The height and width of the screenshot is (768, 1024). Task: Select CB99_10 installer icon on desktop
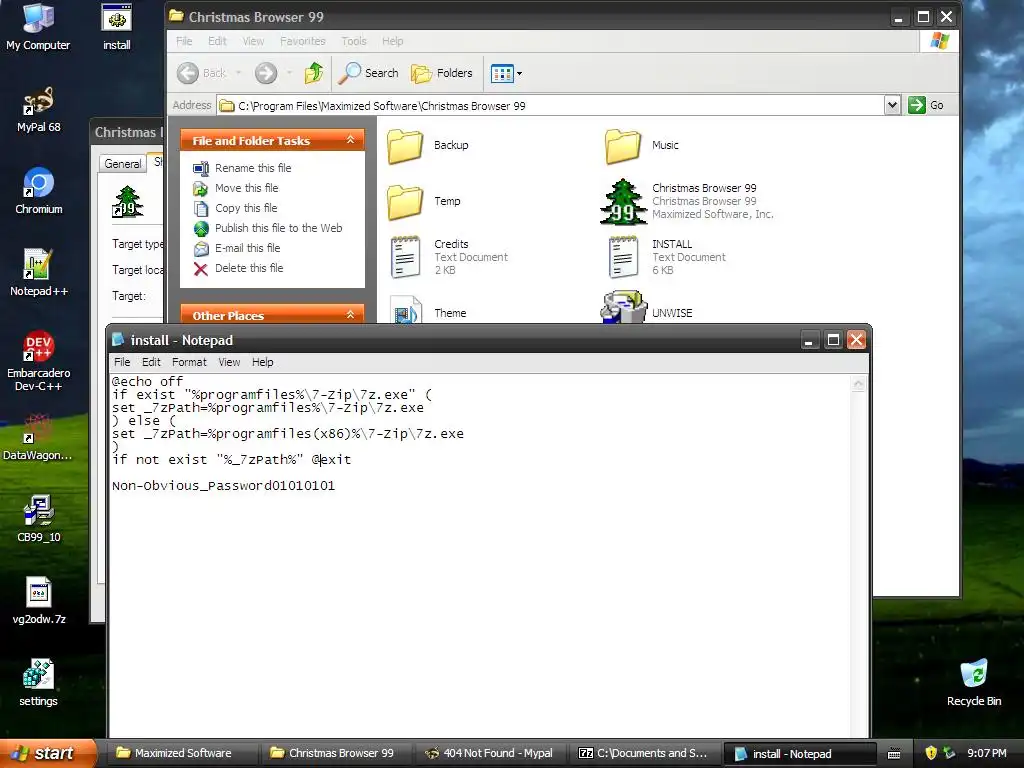(39, 519)
